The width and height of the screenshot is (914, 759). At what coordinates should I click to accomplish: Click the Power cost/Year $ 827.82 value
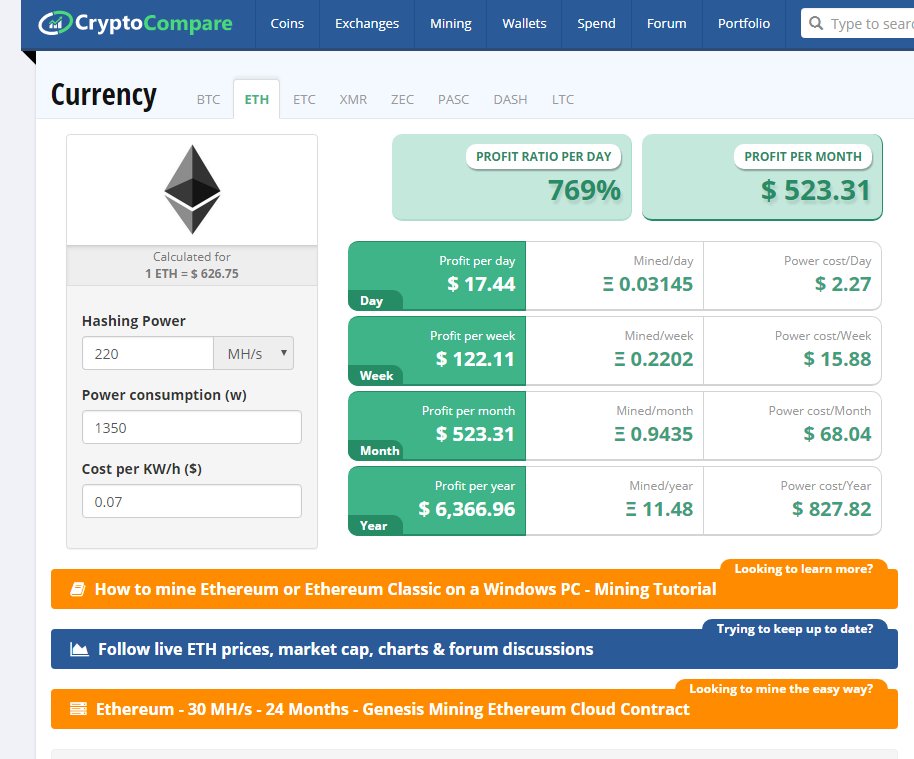pos(831,509)
